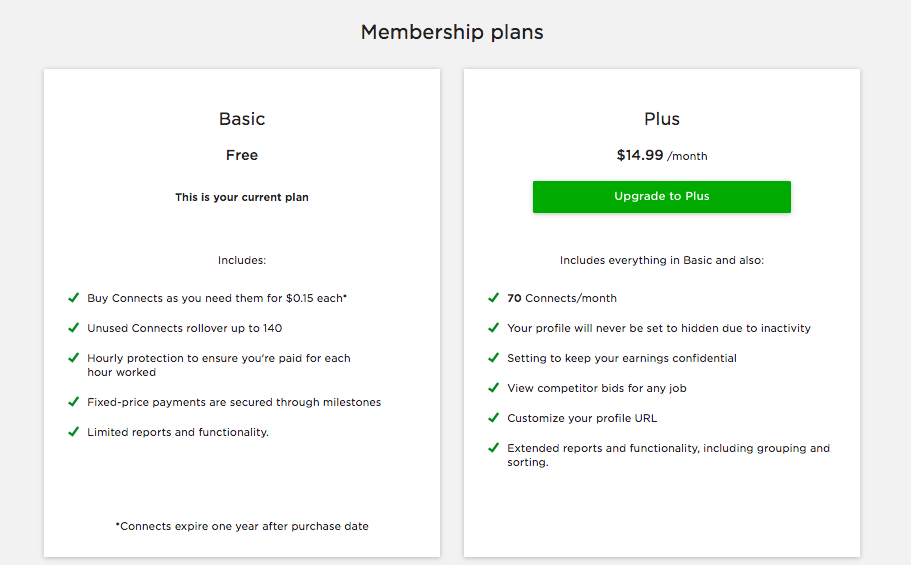Click checkmark beside Buy Connects as needed

coord(73,298)
